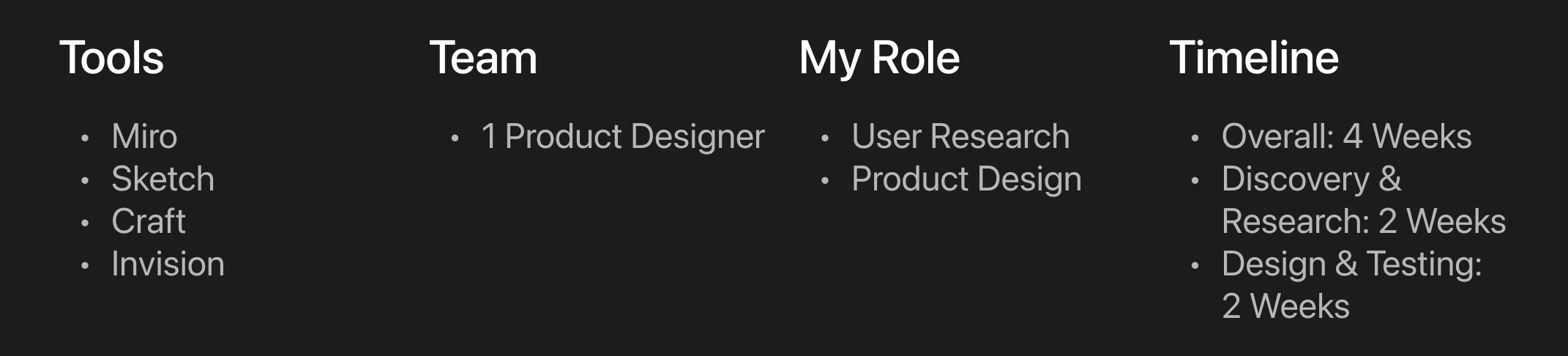Viewport: 1568px width, 356px height.
Task: Select the Sketch list item
Action: coord(163,179)
